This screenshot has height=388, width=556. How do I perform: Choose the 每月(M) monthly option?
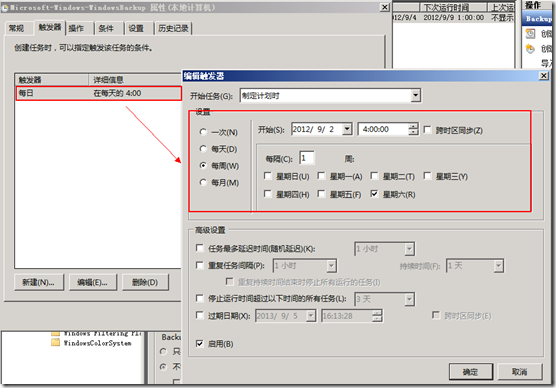(203, 182)
